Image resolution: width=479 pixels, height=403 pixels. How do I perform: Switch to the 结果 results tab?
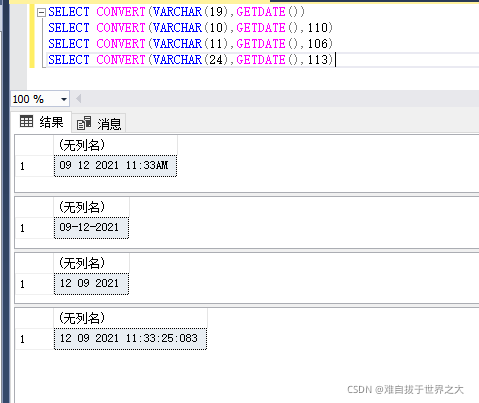coord(41,122)
